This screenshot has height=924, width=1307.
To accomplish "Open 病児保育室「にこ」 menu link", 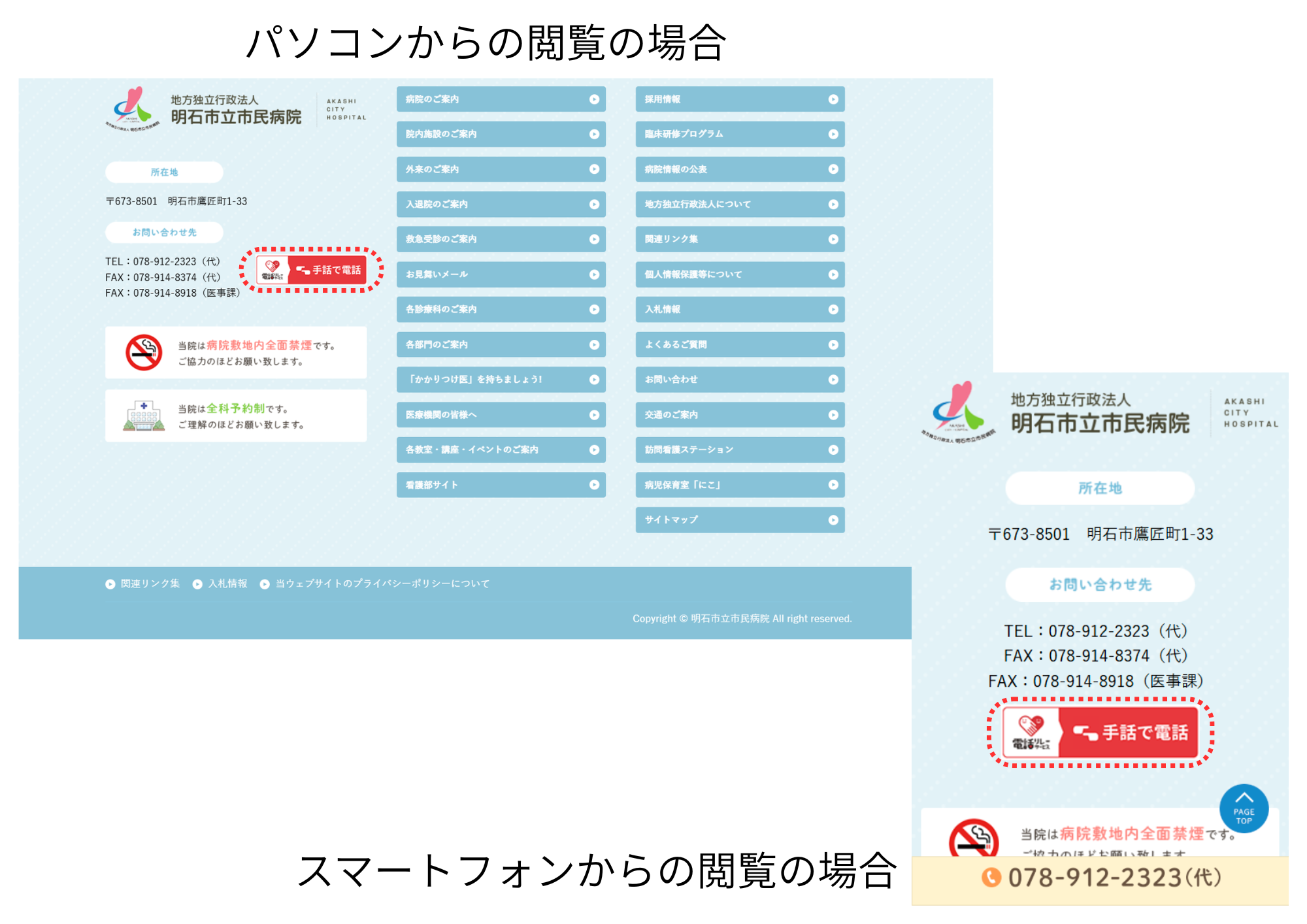I will [x=740, y=485].
